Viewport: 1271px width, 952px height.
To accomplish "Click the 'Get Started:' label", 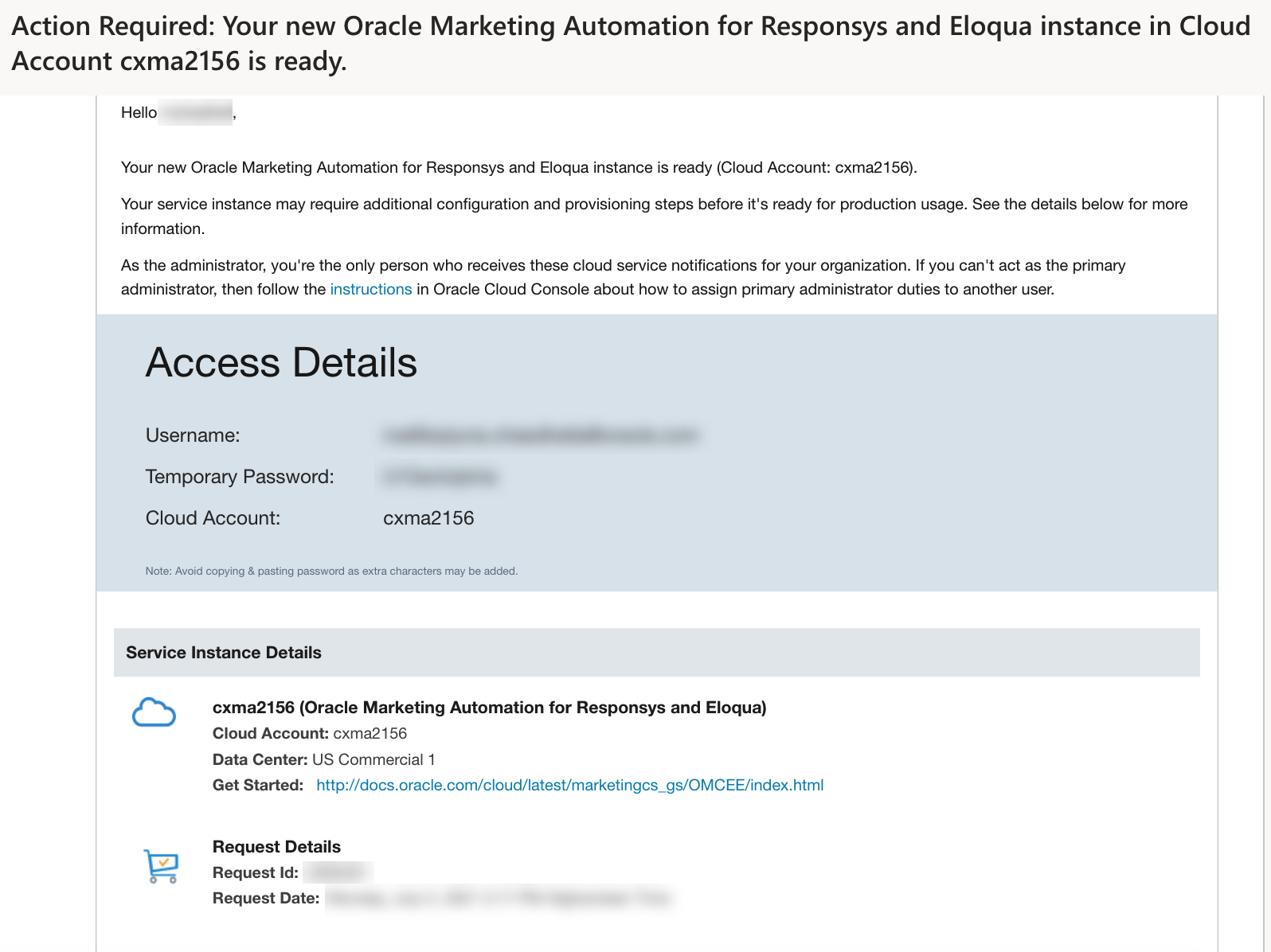I will (x=258, y=785).
